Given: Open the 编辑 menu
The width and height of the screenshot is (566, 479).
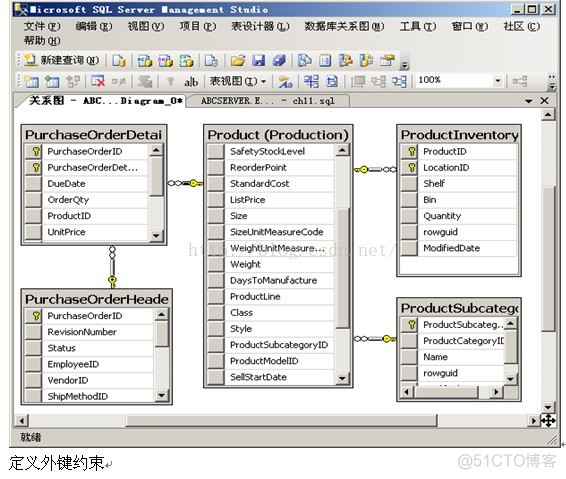Looking at the screenshot, I should click(94, 26).
